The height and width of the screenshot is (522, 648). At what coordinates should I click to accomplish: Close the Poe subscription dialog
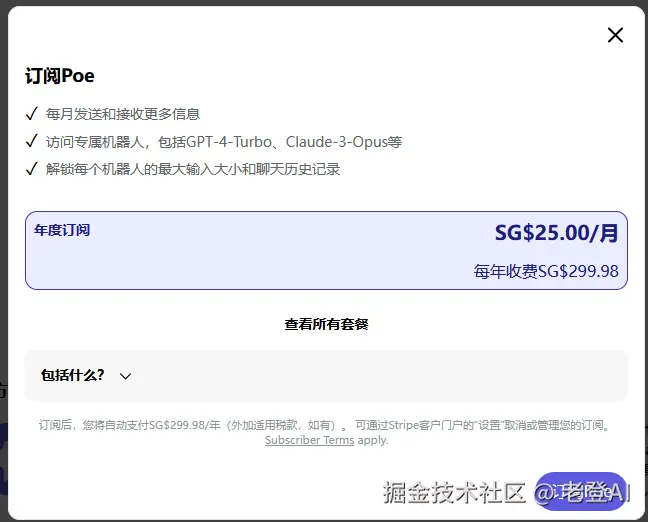pos(615,35)
